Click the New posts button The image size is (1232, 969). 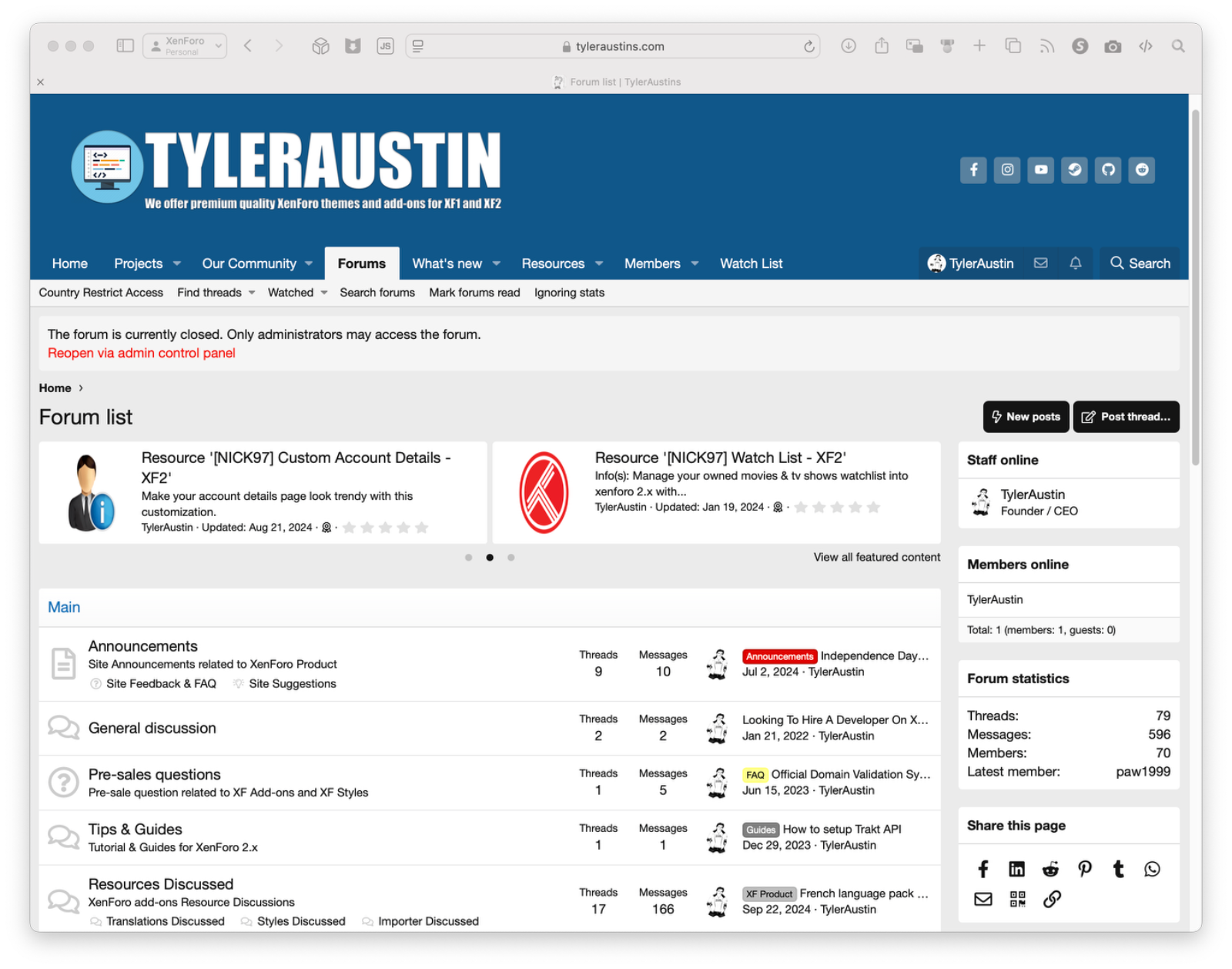coord(1026,417)
